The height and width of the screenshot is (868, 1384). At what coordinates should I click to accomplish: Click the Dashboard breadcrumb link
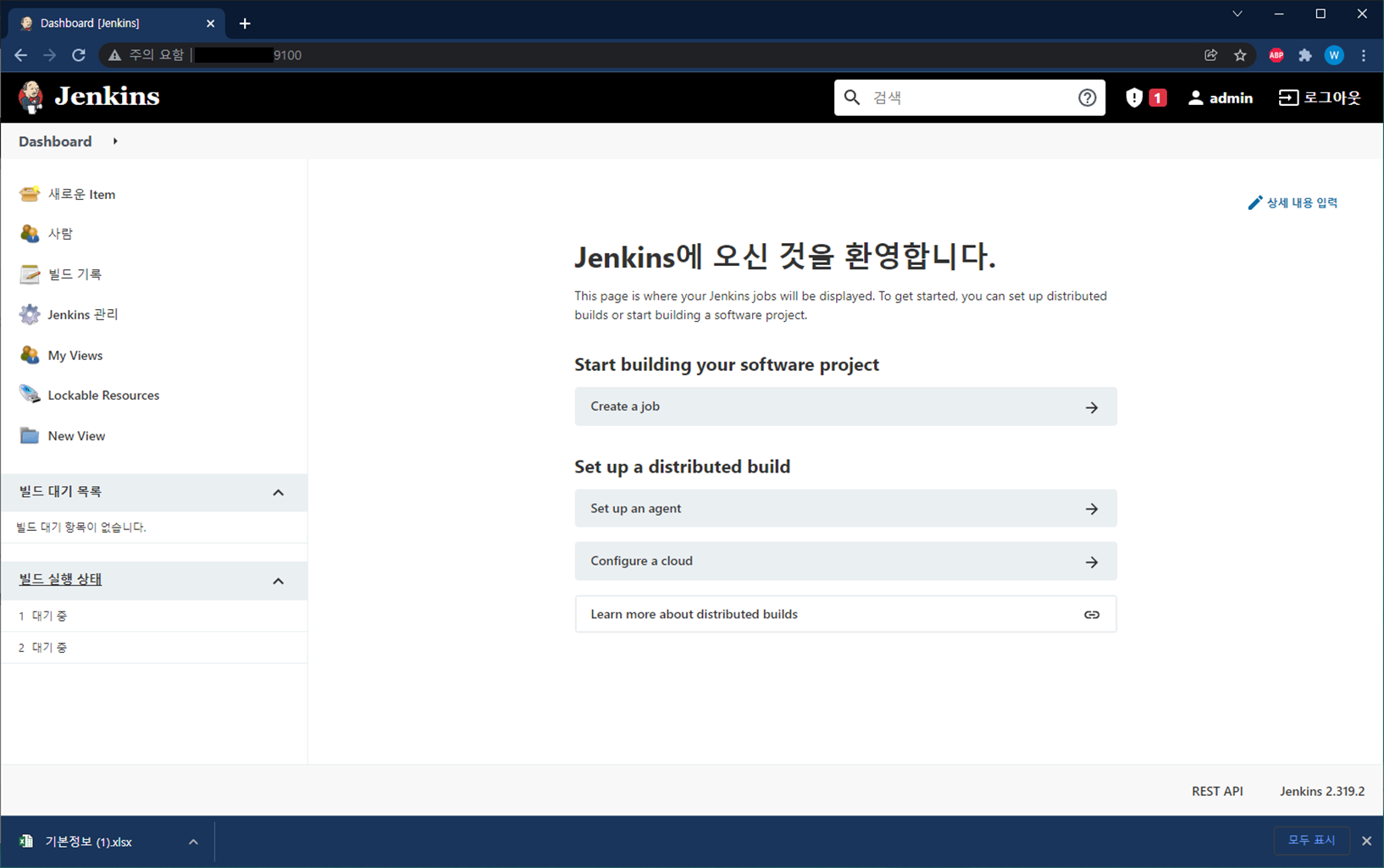(x=55, y=141)
